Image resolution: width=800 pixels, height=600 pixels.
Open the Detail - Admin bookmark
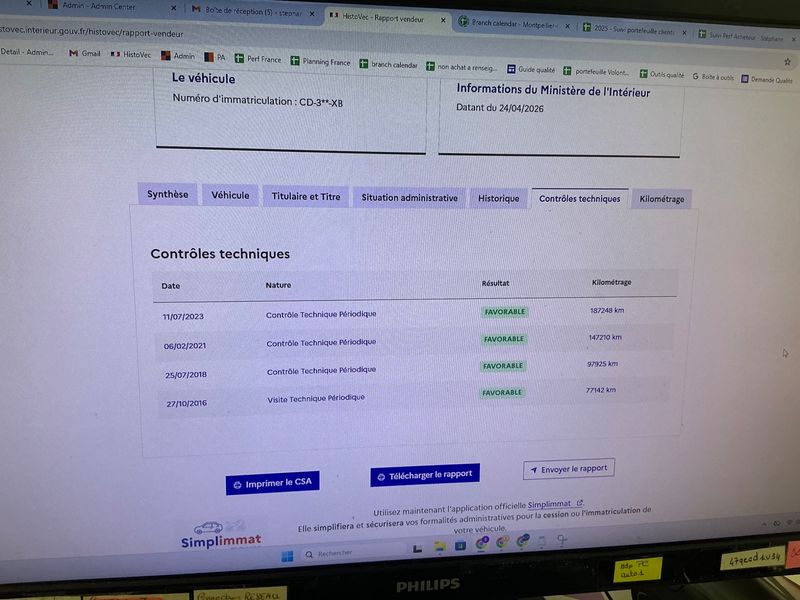click(27, 52)
